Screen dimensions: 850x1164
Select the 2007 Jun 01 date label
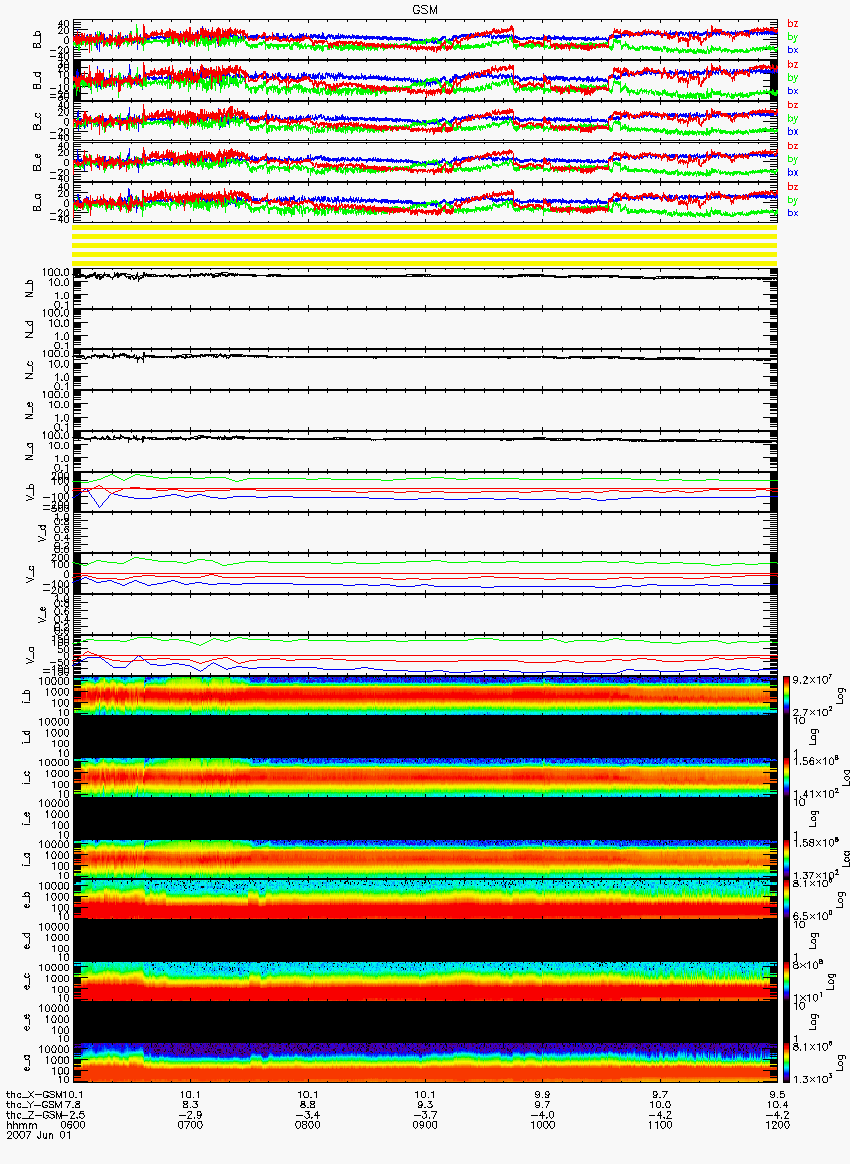pyautogui.click(x=39, y=1135)
